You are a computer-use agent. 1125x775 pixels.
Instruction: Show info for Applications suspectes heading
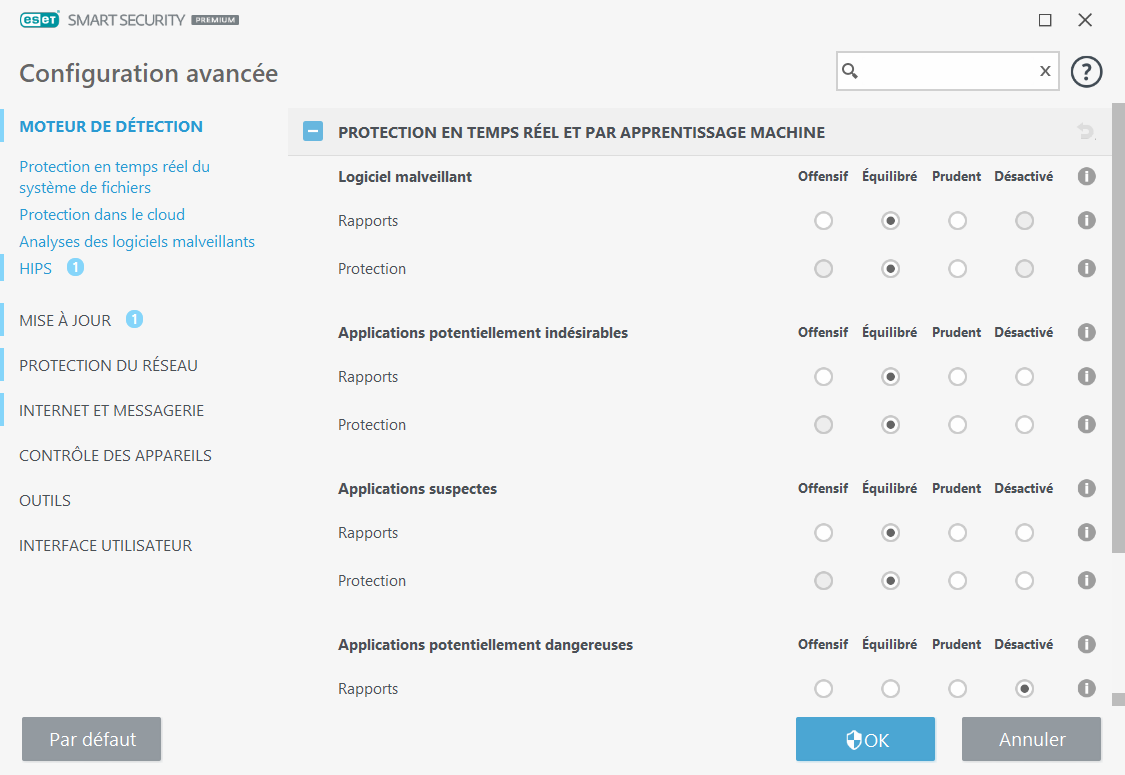coord(1086,489)
